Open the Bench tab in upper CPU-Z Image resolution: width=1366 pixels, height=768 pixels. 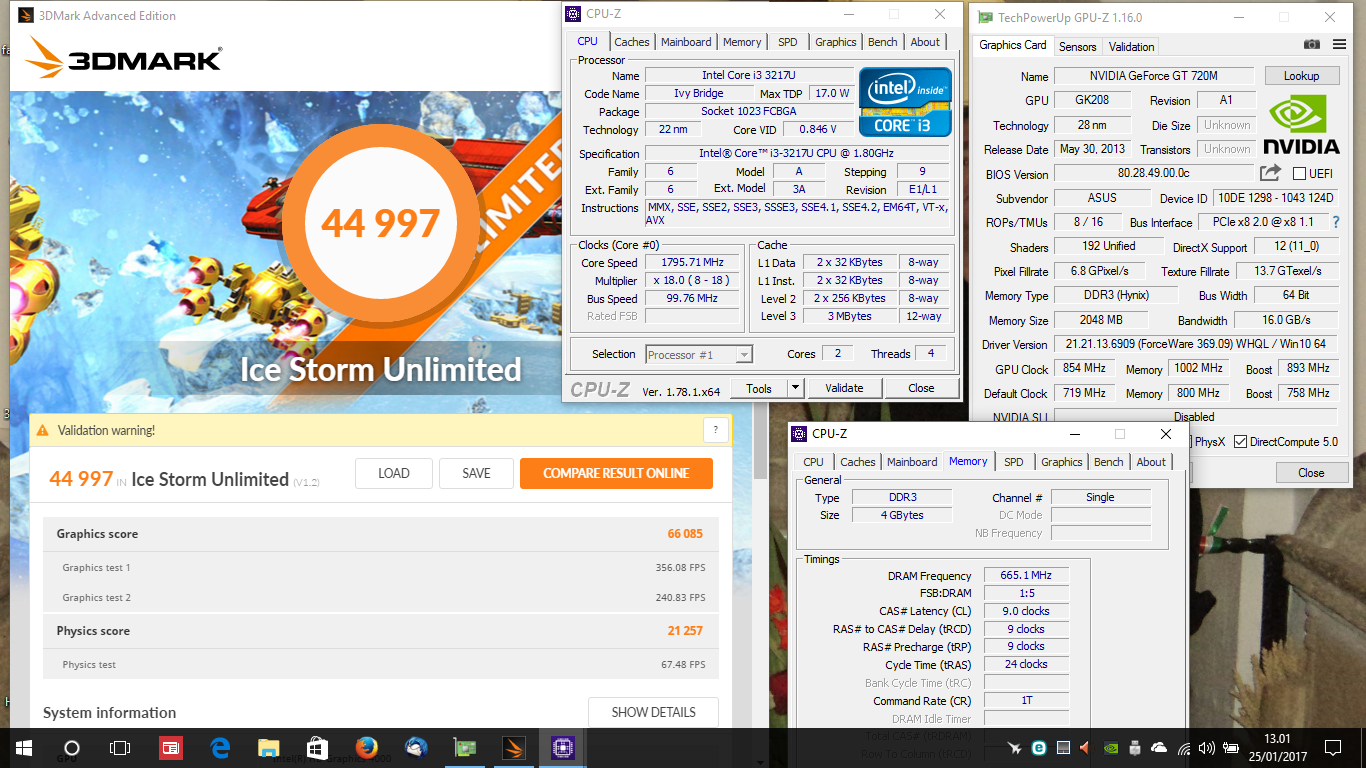882,42
